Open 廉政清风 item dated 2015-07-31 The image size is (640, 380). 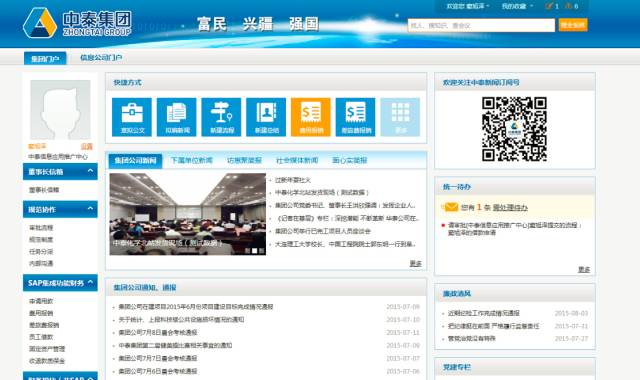tap(493, 326)
